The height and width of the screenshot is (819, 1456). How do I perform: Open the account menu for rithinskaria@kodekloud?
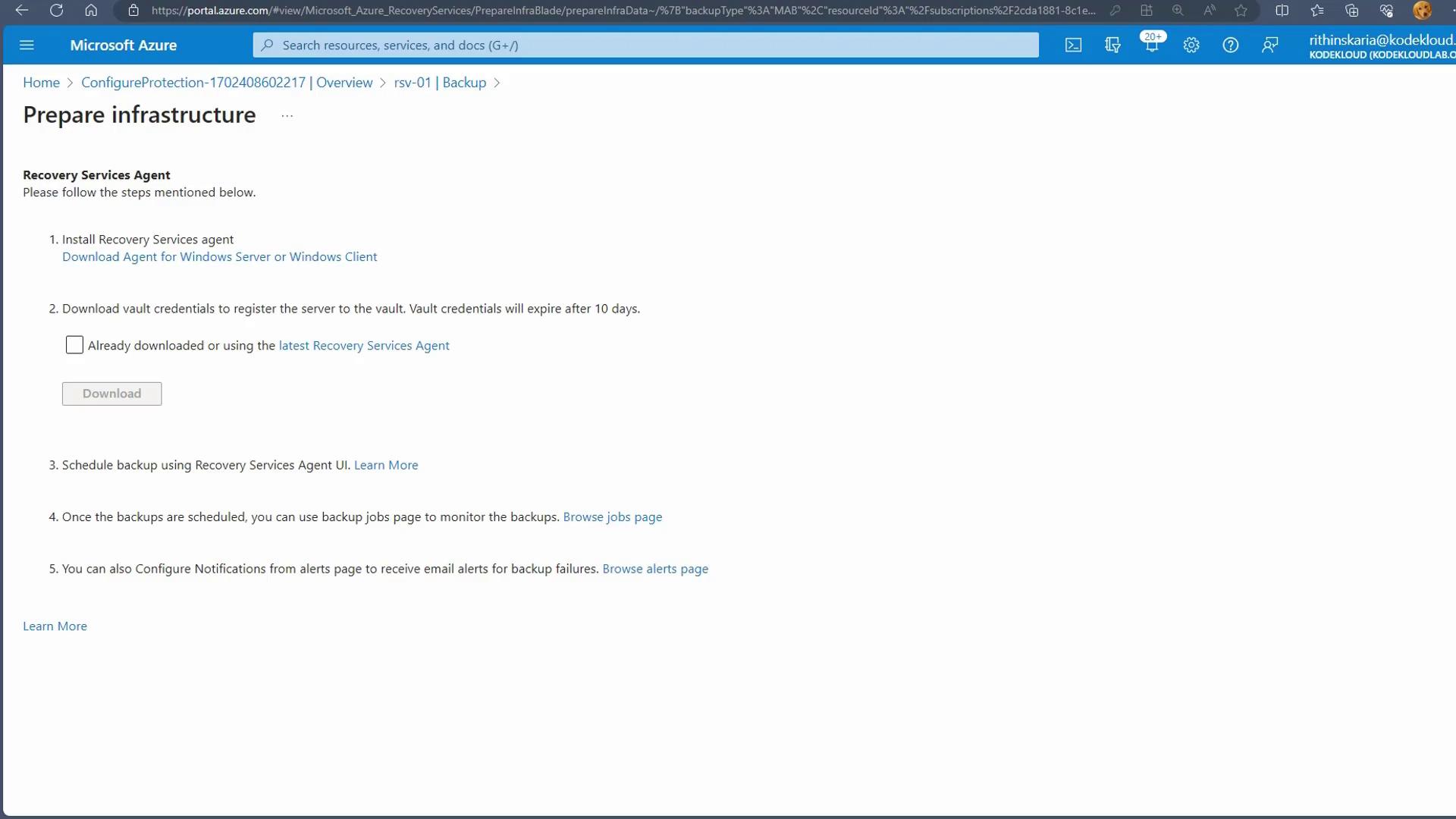click(x=1380, y=45)
